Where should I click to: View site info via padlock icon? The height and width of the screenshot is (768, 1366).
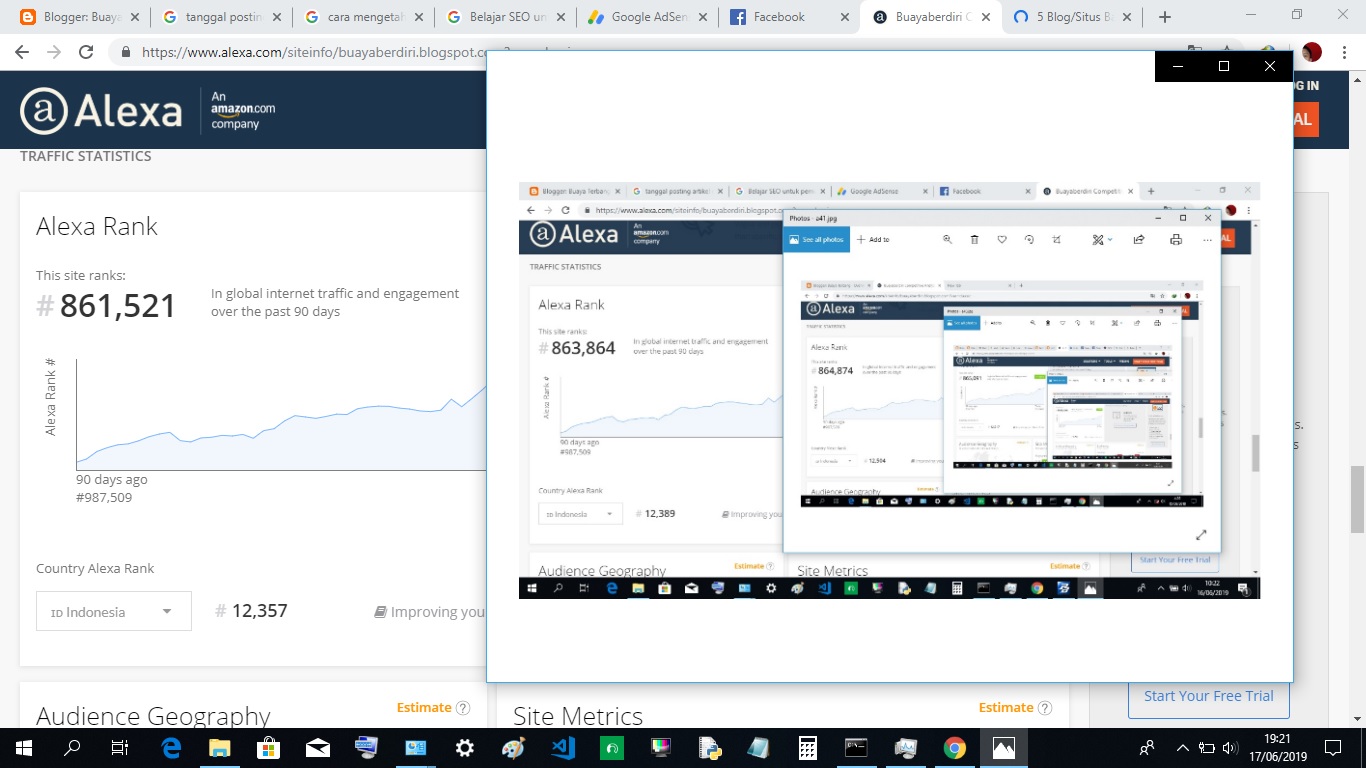click(x=126, y=53)
